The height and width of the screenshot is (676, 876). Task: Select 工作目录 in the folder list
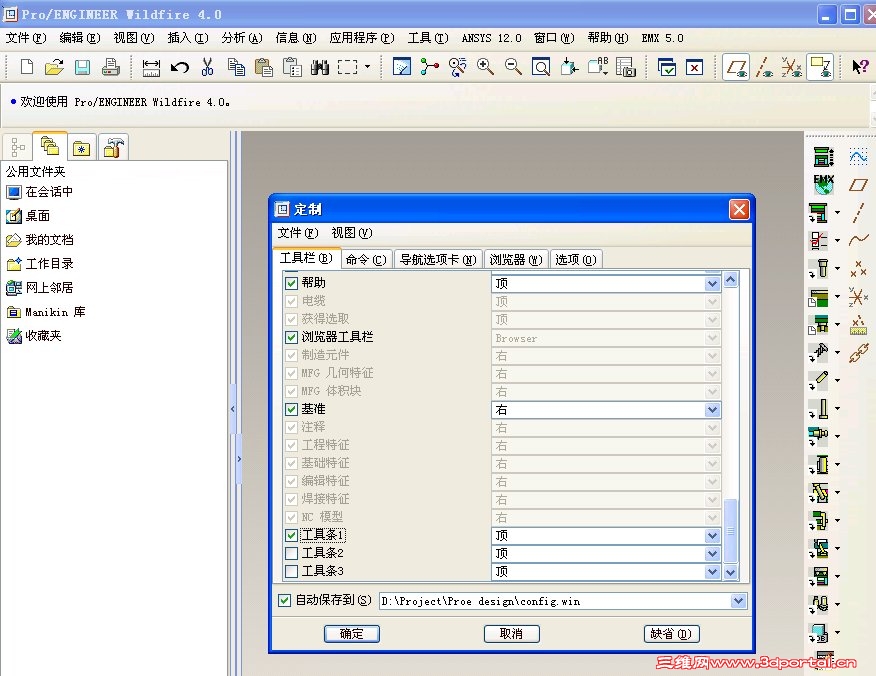coord(49,264)
